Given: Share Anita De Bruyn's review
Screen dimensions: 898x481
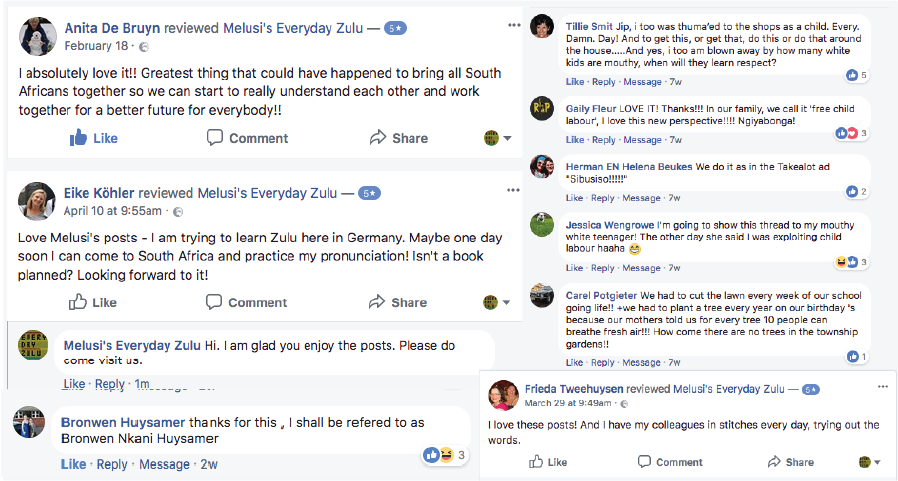Looking at the screenshot, I should 398,138.
